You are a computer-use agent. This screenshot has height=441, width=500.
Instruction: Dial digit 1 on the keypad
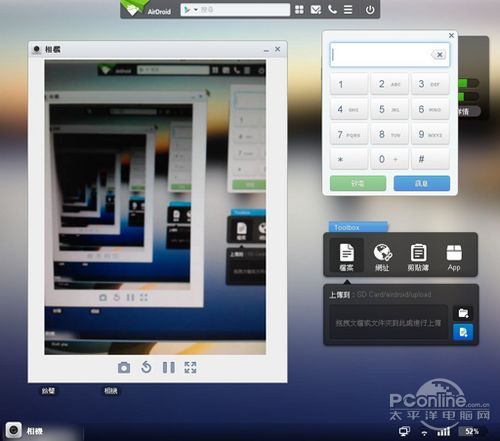click(x=349, y=84)
